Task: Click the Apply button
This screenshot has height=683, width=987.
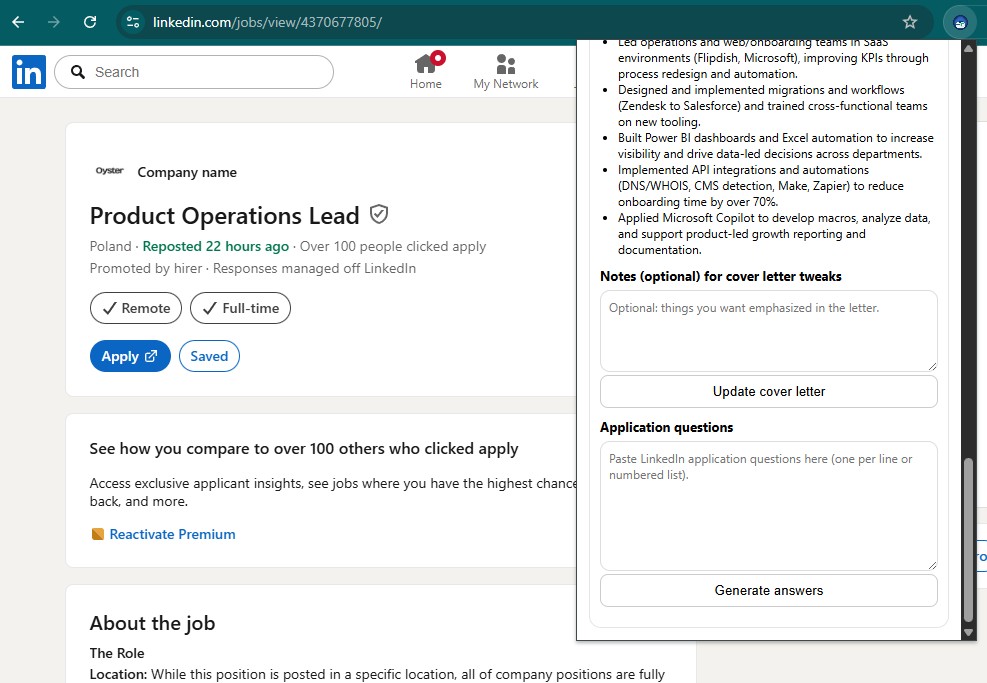Action: tap(130, 356)
